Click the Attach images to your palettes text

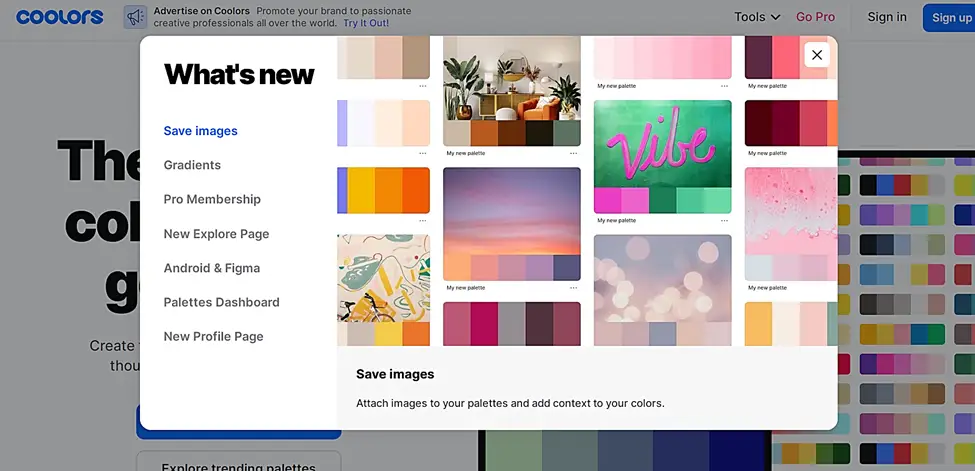click(510, 403)
